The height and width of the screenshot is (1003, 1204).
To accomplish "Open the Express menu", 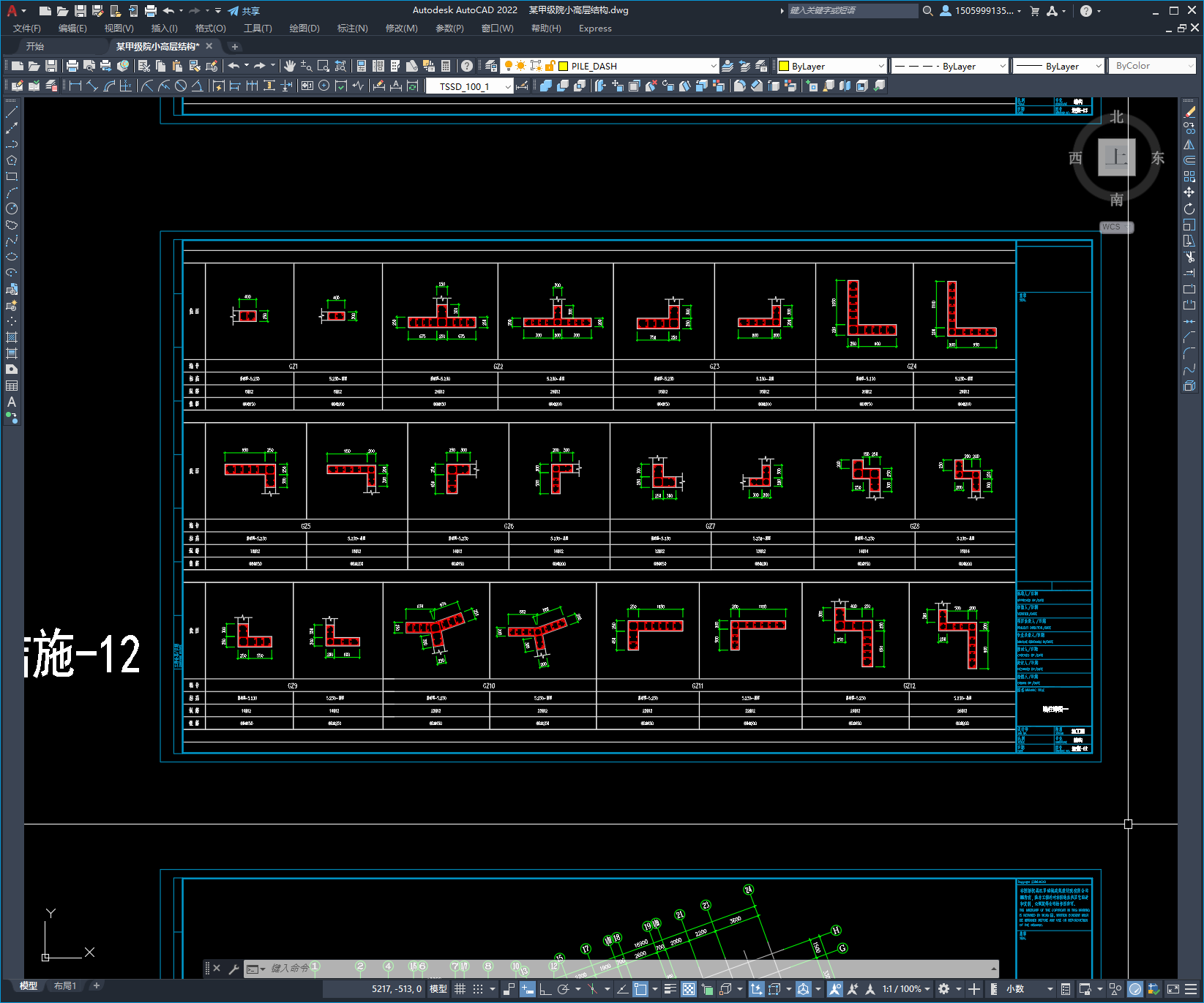I will [595, 29].
